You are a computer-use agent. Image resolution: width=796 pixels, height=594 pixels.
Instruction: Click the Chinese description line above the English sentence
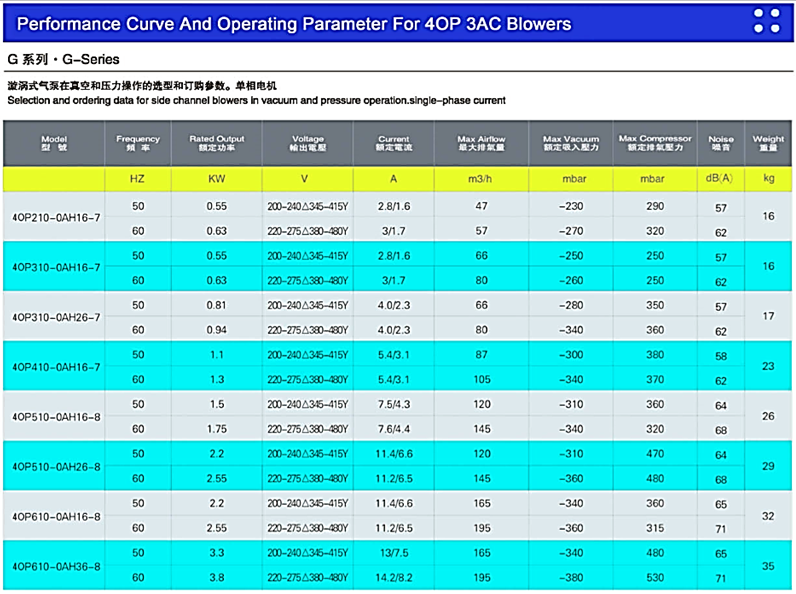[x=142, y=85]
